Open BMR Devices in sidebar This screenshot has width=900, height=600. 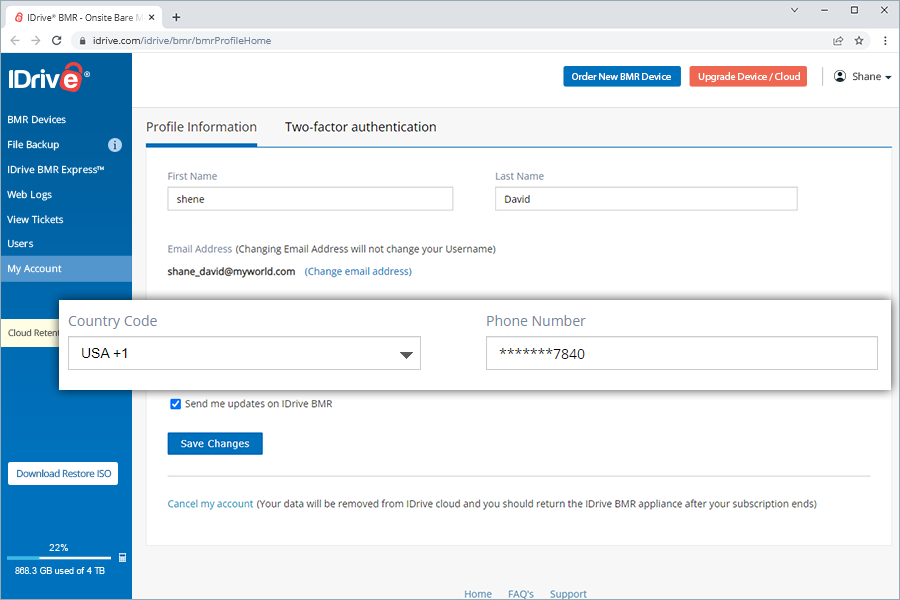click(x=37, y=119)
